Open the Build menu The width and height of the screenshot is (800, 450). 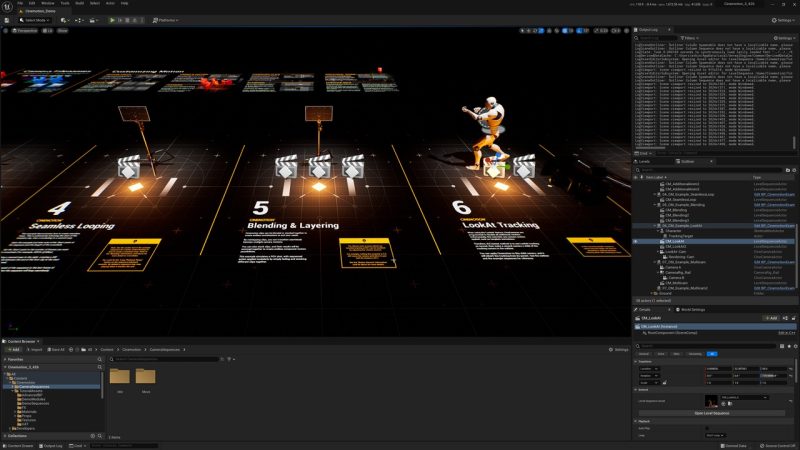[x=80, y=3]
